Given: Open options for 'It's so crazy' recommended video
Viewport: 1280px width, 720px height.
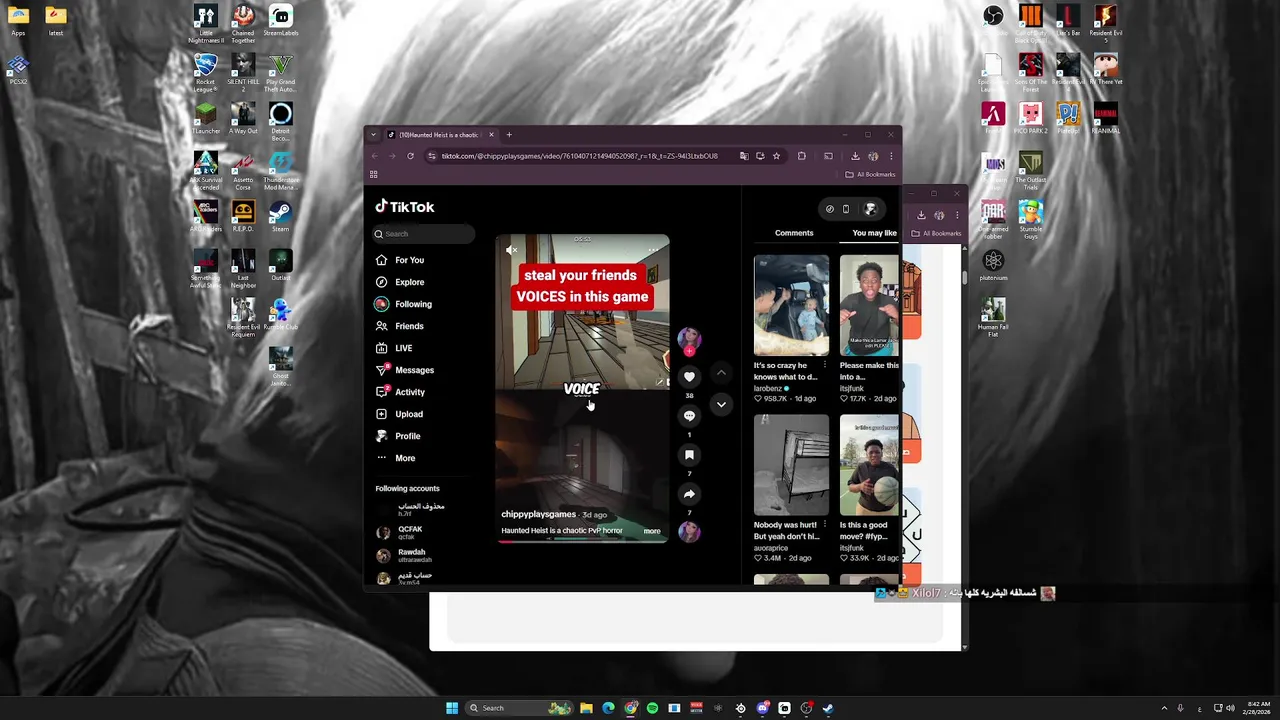Looking at the screenshot, I should 825,365.
